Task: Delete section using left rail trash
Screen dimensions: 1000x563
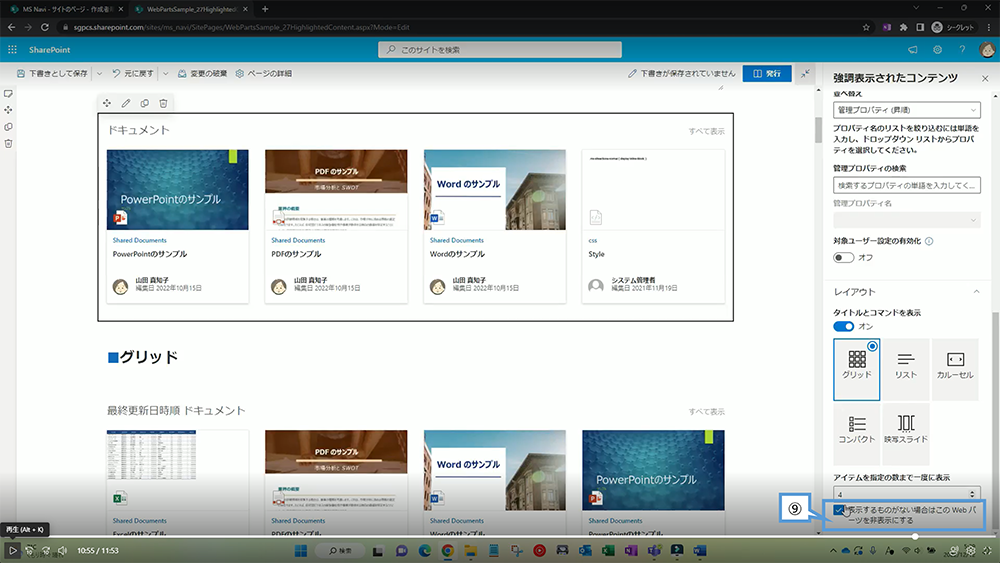Action: pyautogui.click(x=8, y=143)
